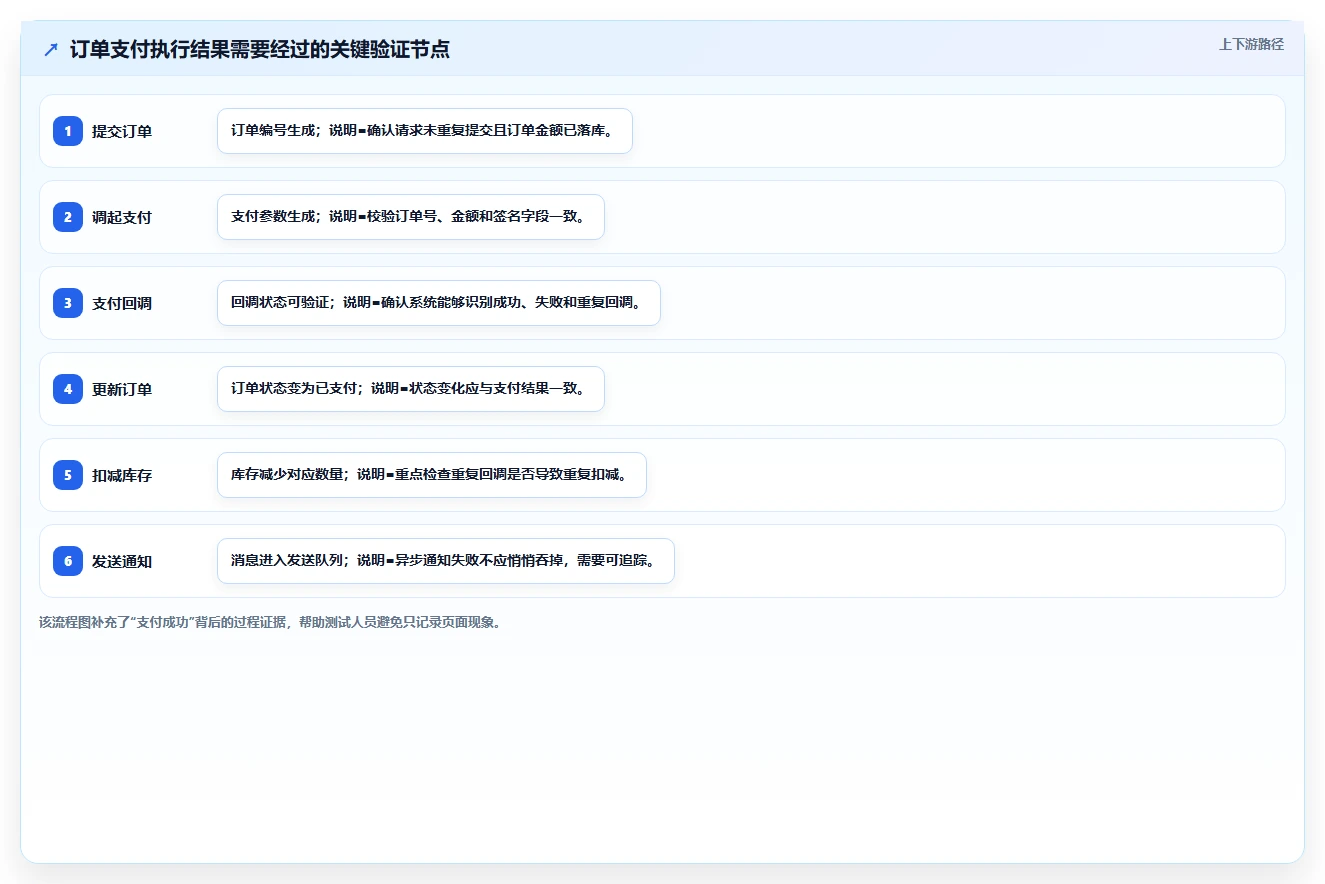Open the 消息进入发送队列 description box

tap(446, 561)
